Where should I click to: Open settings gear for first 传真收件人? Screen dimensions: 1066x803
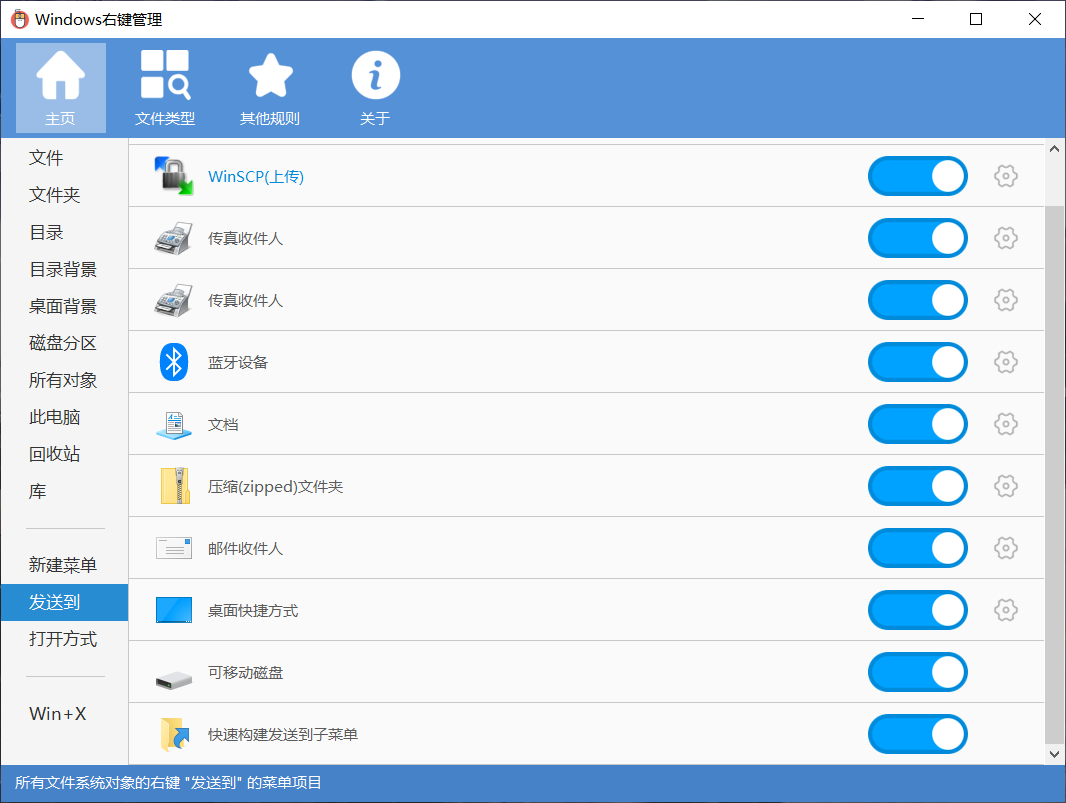click(1005, 238)
